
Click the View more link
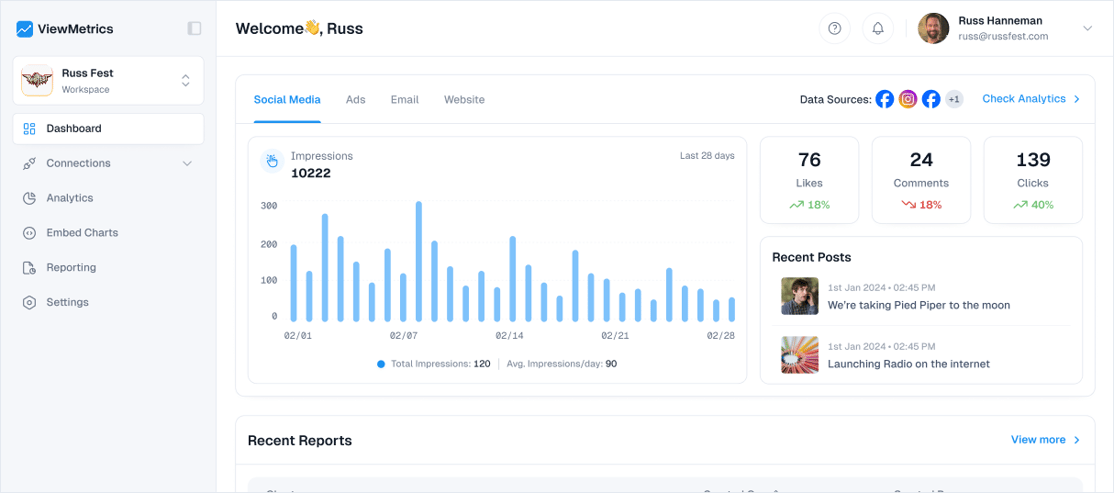[1038, 440]
